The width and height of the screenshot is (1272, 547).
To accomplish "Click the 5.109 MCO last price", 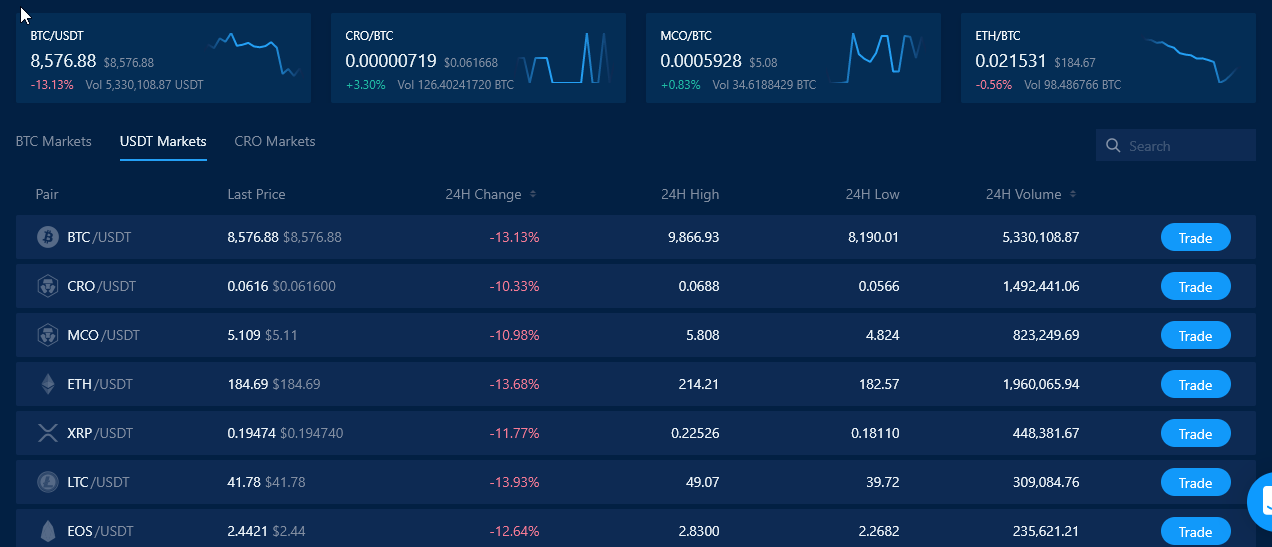I will pos(244,335).
